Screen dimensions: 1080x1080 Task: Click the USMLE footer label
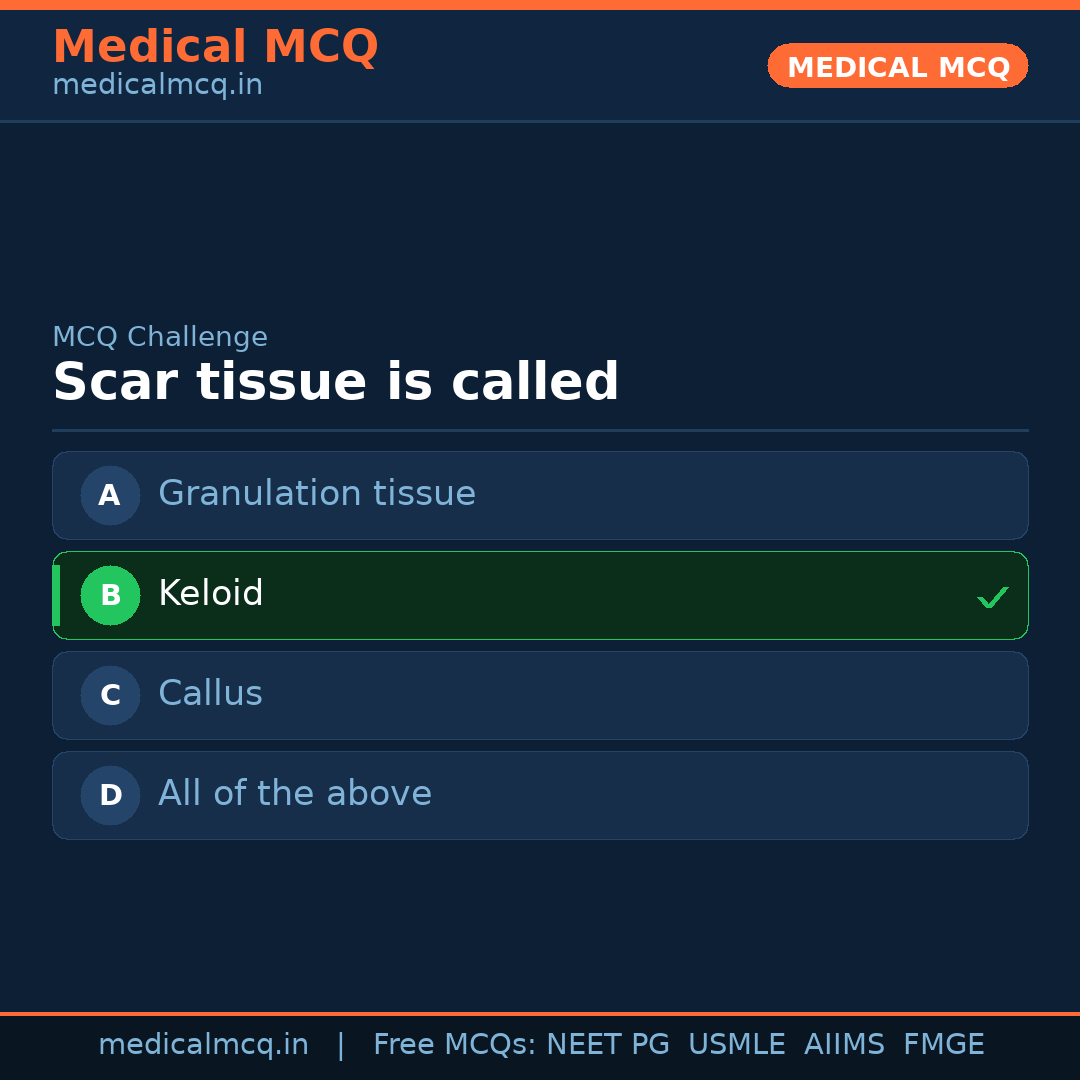pyautogui.click(x=737, y=1043)
